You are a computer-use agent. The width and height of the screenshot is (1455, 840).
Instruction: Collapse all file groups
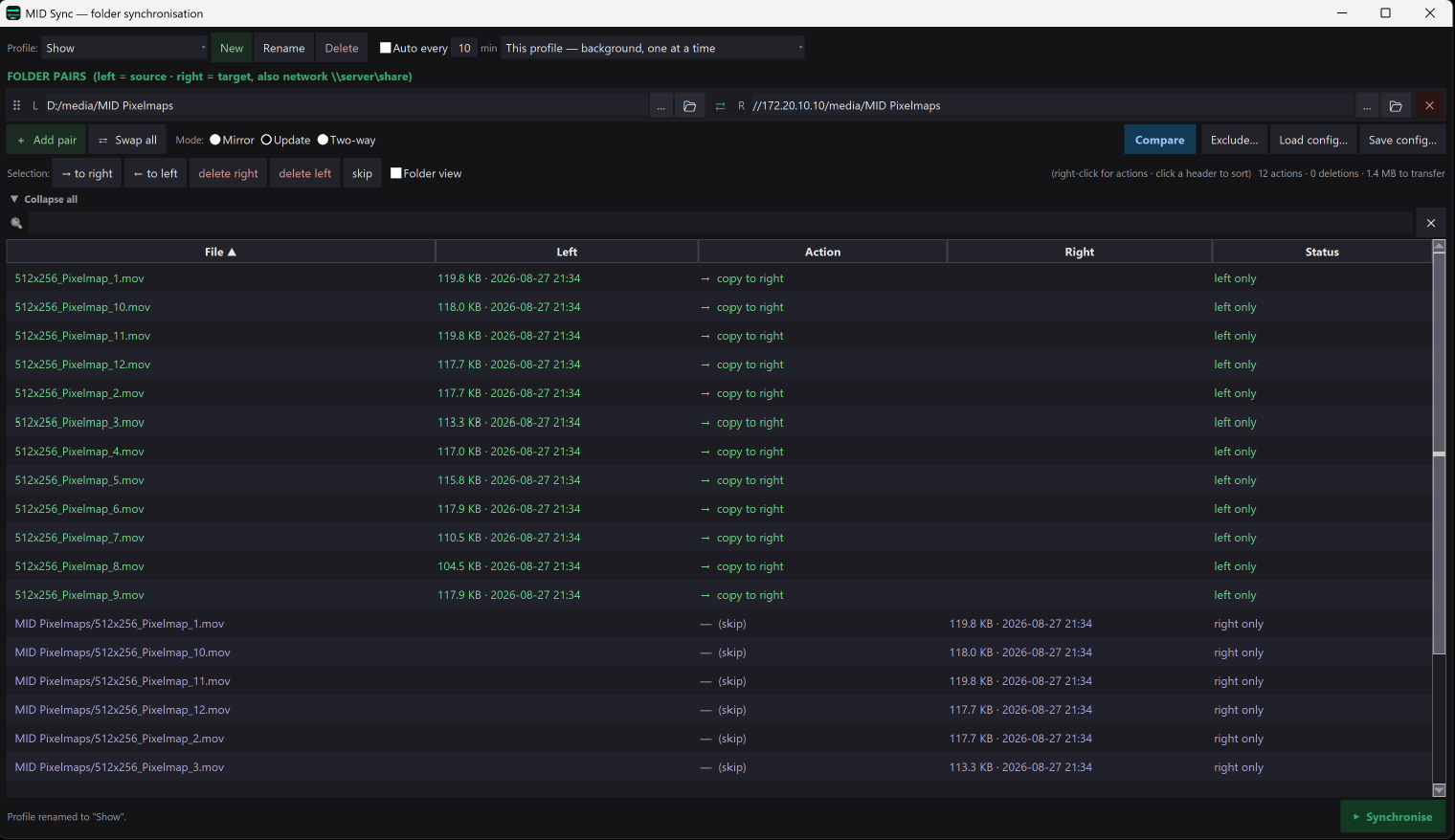(44, 199)
